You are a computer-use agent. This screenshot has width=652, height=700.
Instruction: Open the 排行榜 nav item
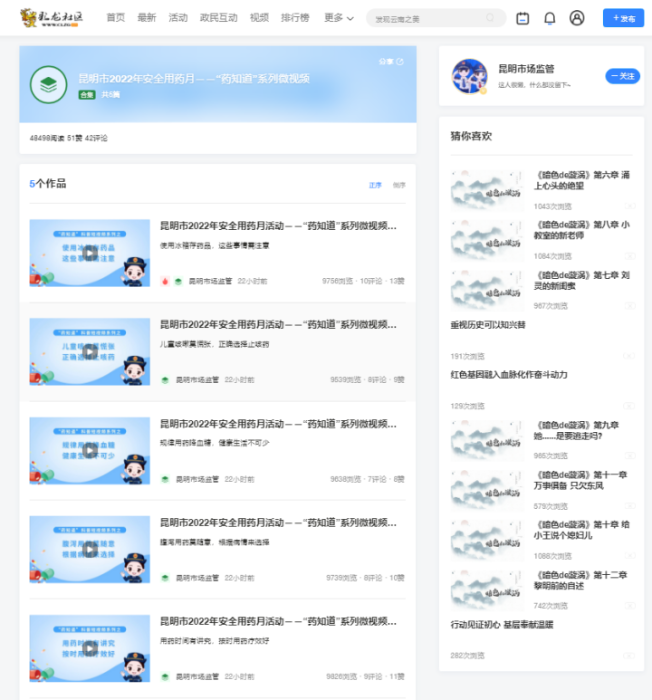(x=295, y=17)
